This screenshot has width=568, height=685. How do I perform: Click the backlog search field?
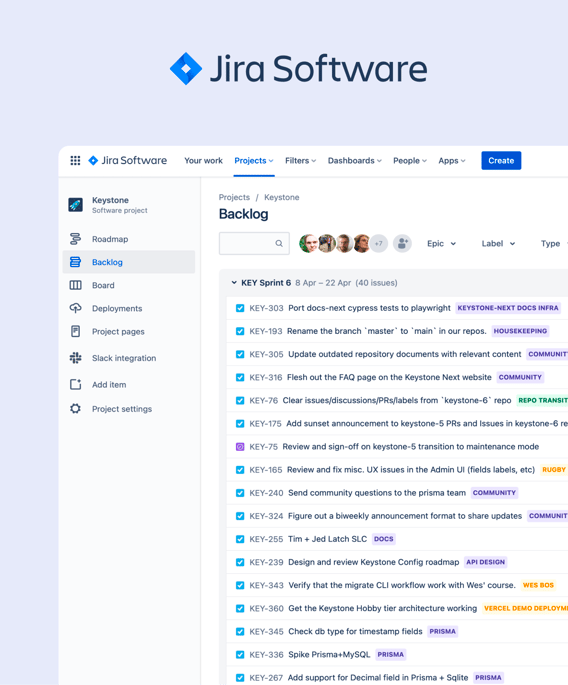point(254,243)
